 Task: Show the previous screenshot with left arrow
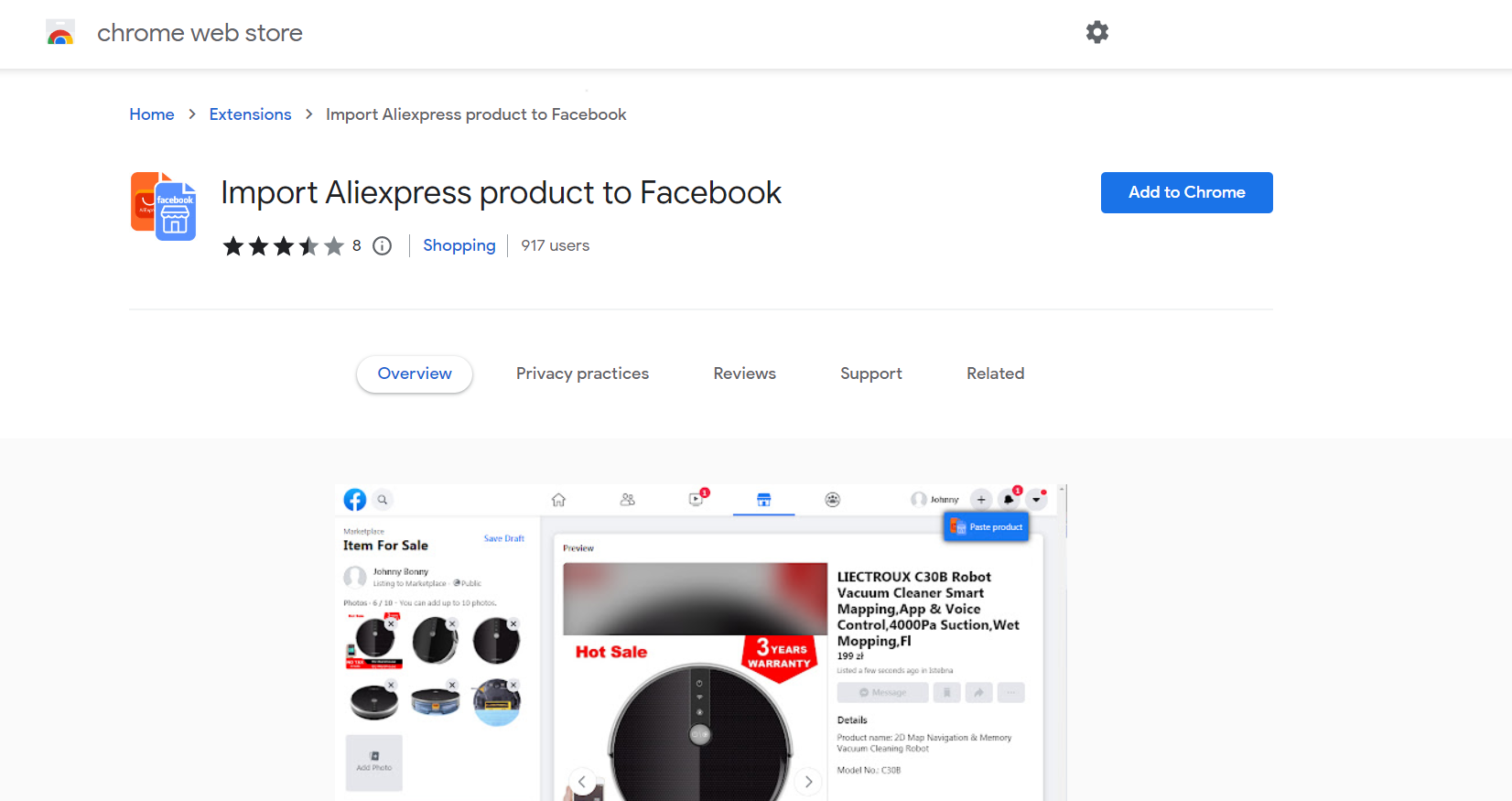click(x=582, y=782)
